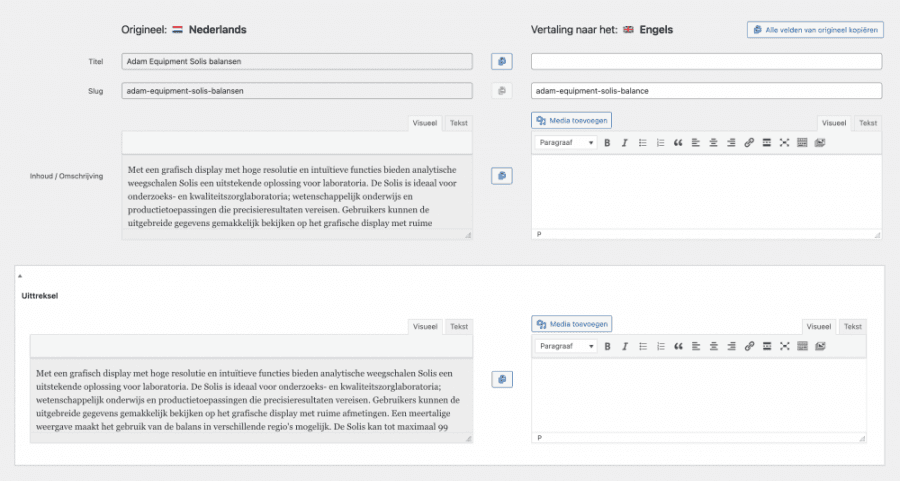This screenshot has height=481, width=900.
Task: Switch original content editor to Tekst tab
Action: (459, 123)
